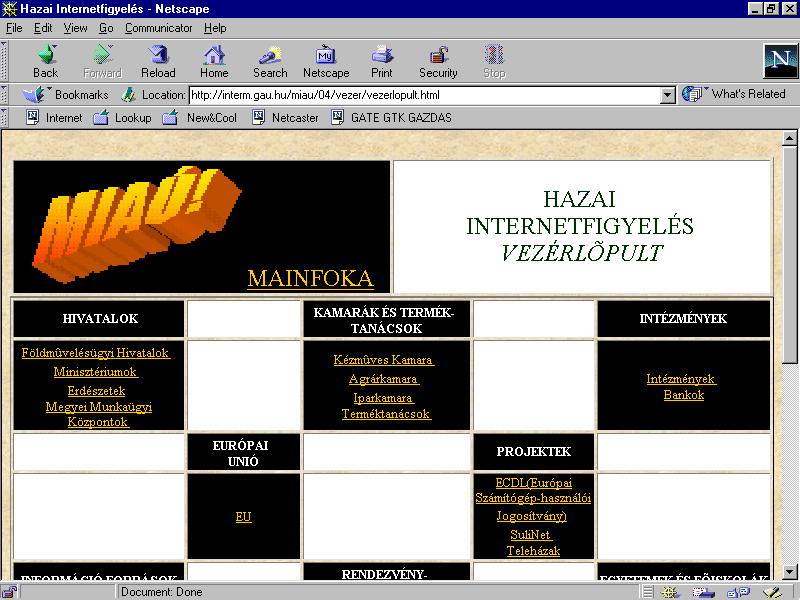800x600 pixels.
Task: Click the security padlock in status bar
Action: coord(10,592)
